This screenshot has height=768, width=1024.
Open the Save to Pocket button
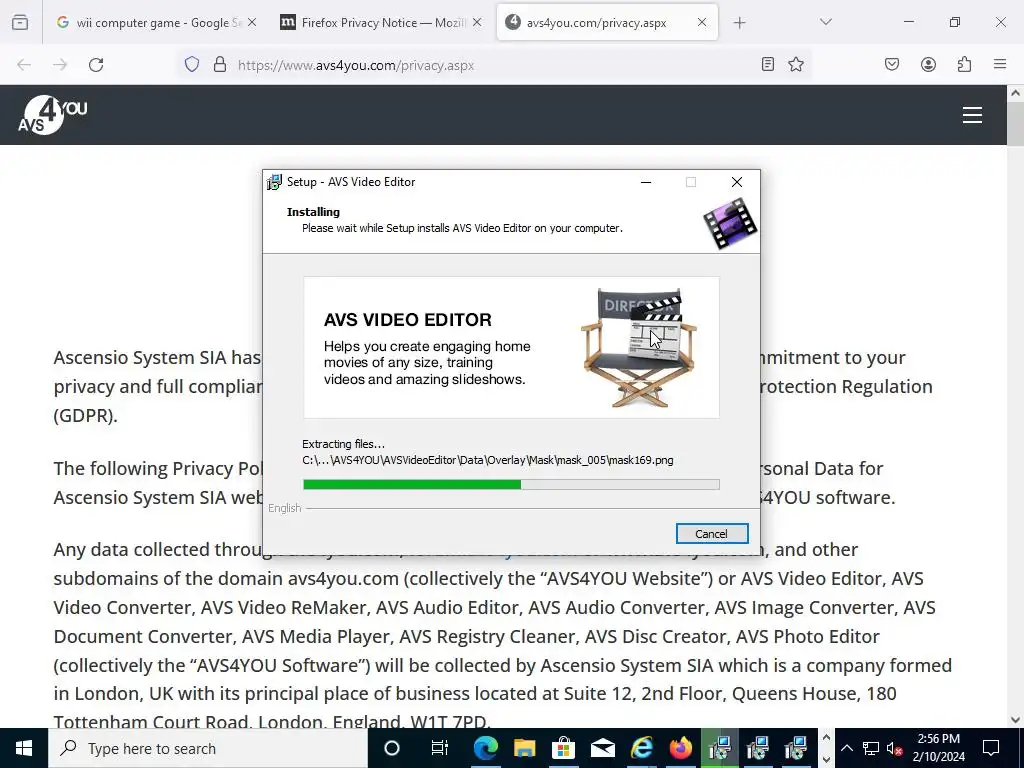(x=892, y=64)
